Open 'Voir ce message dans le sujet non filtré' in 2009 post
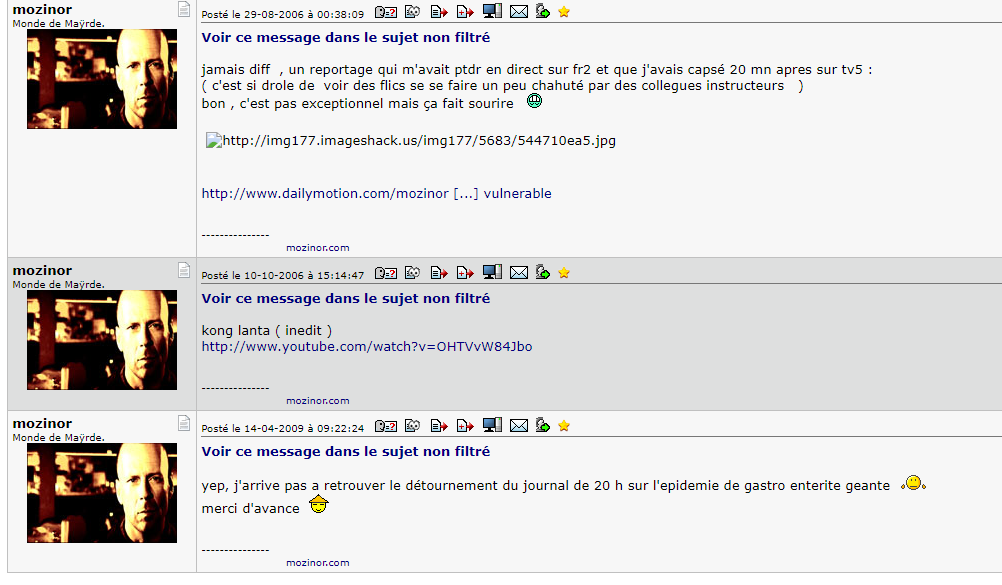This screenshot has width=1002, height=585. [346, 451]
